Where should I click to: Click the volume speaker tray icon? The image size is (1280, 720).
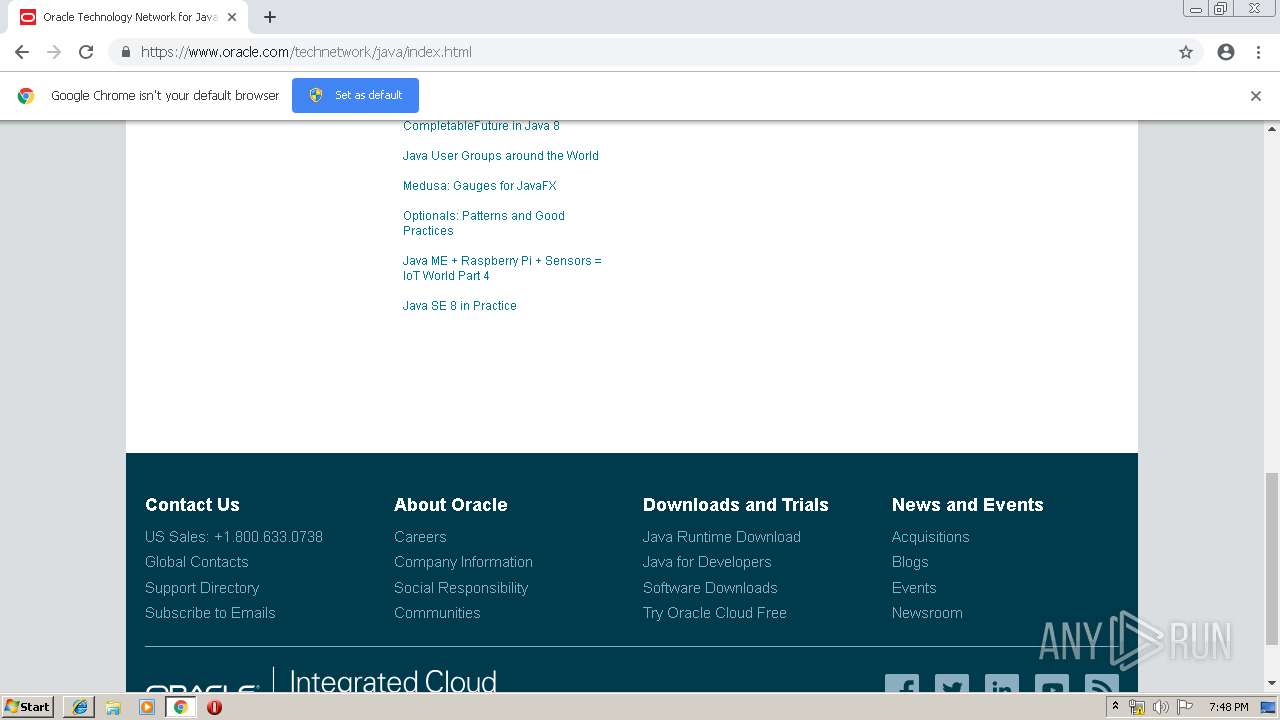tap(1160, 707)
